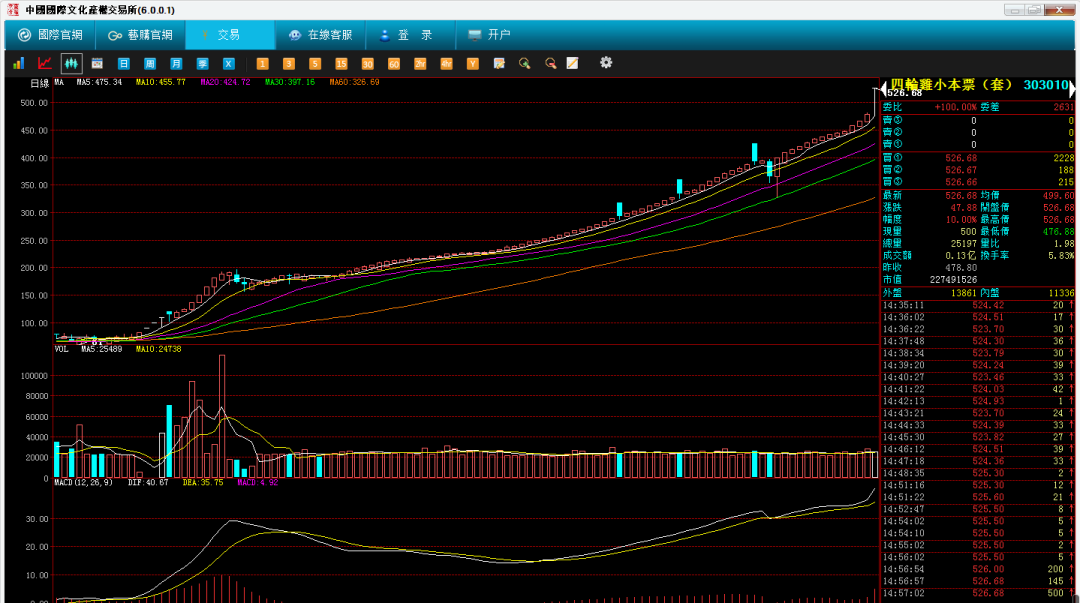
Task: Open the notes edit icon in toolbar
Action: tap(499, 63)
